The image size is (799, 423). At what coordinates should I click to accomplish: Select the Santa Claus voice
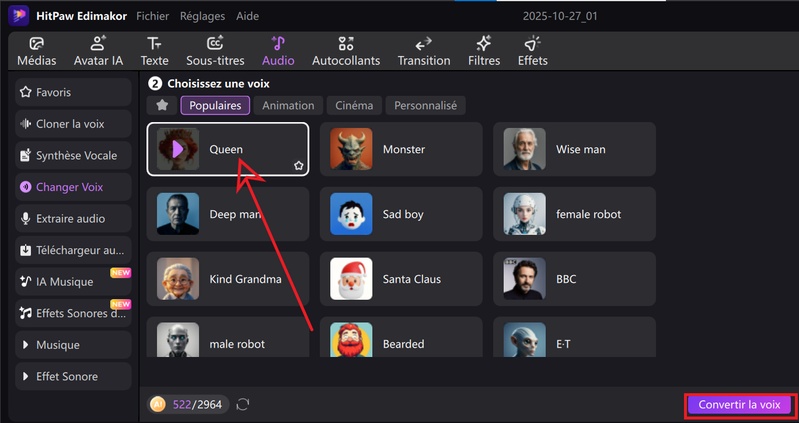tap(401, 279)
